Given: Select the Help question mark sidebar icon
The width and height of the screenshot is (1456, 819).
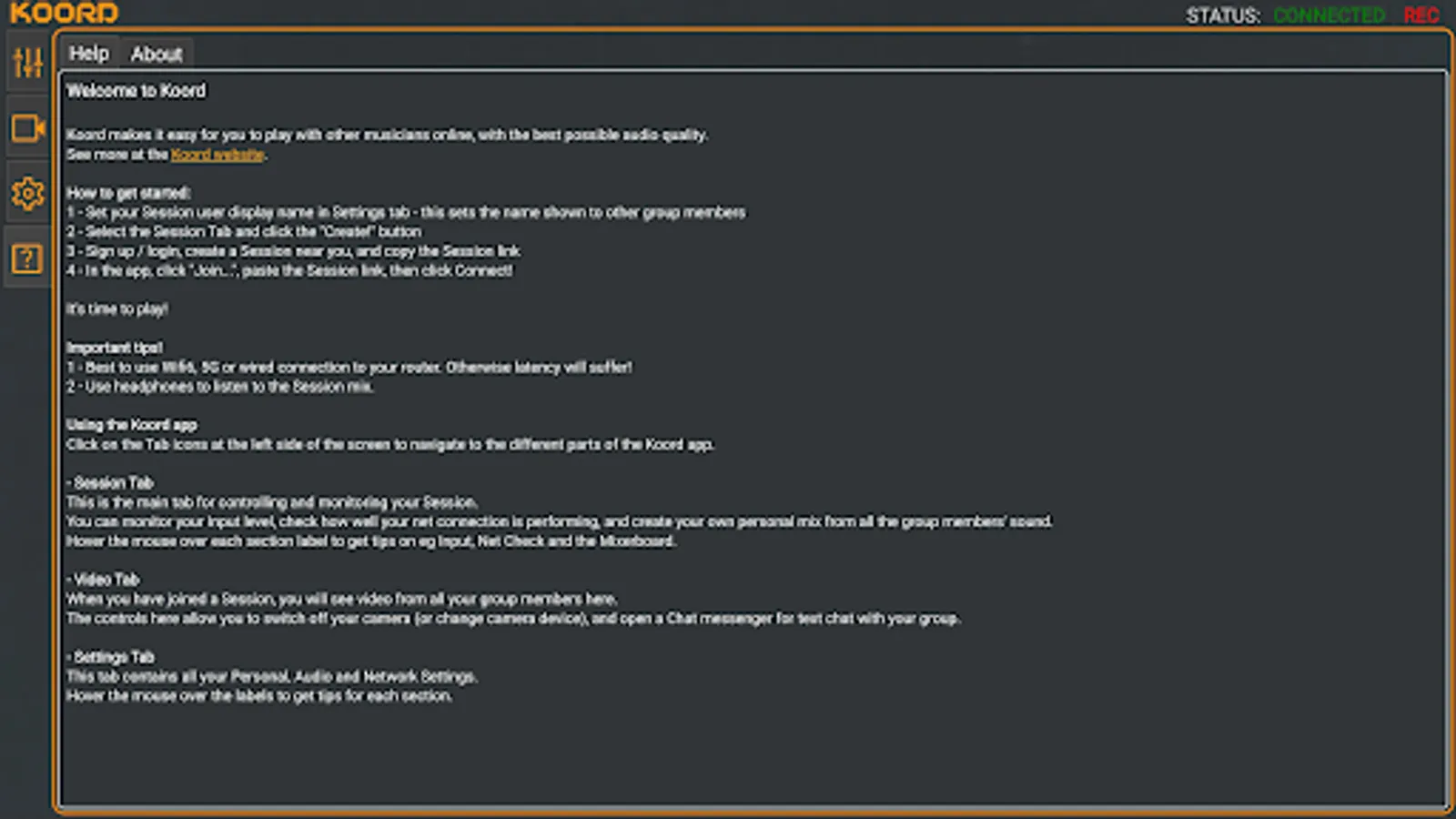Looking at the screenshot, I should [27, 259].
